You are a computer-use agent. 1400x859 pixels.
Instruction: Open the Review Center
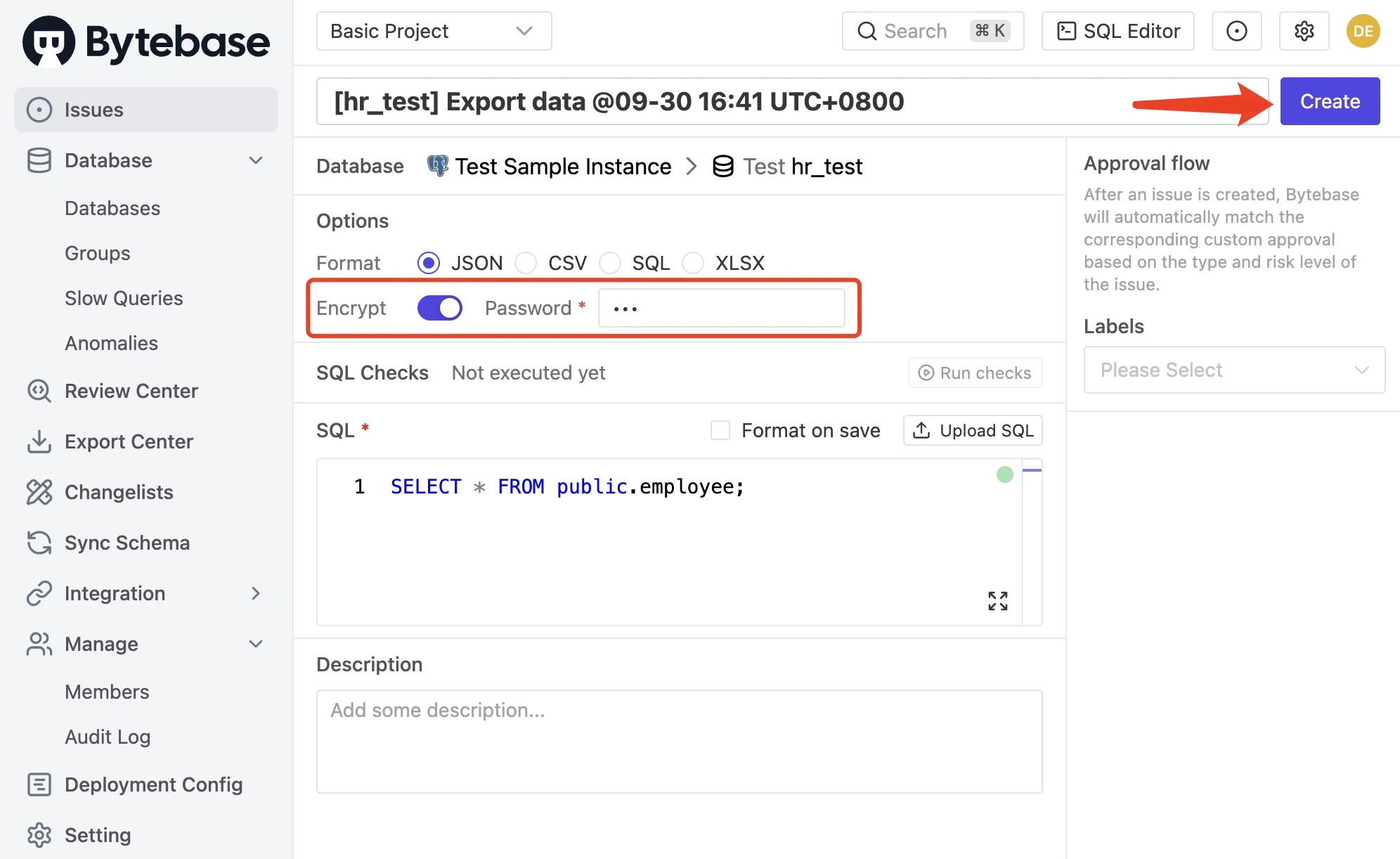tap(131, 391)
